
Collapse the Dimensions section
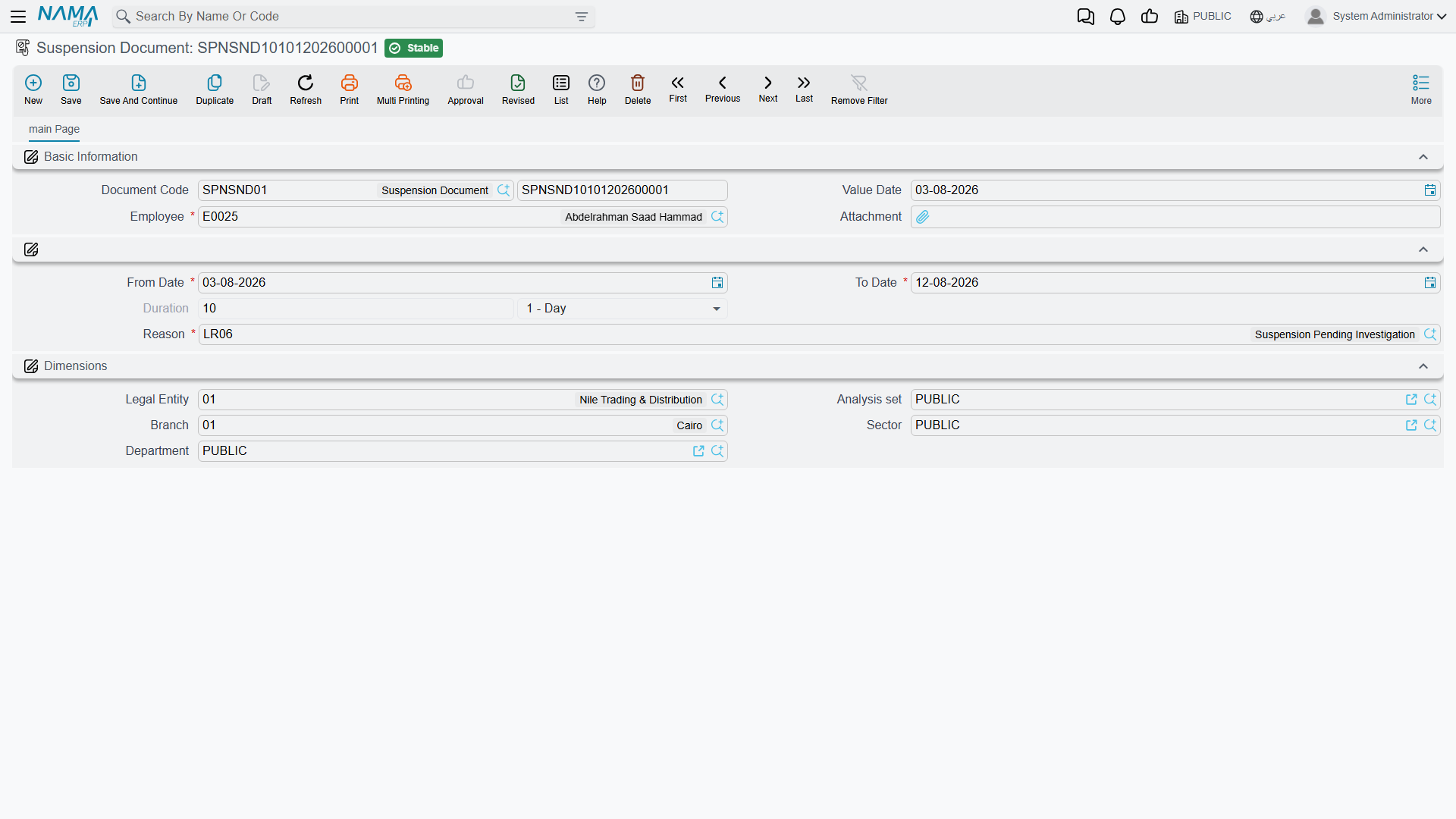1423,366
